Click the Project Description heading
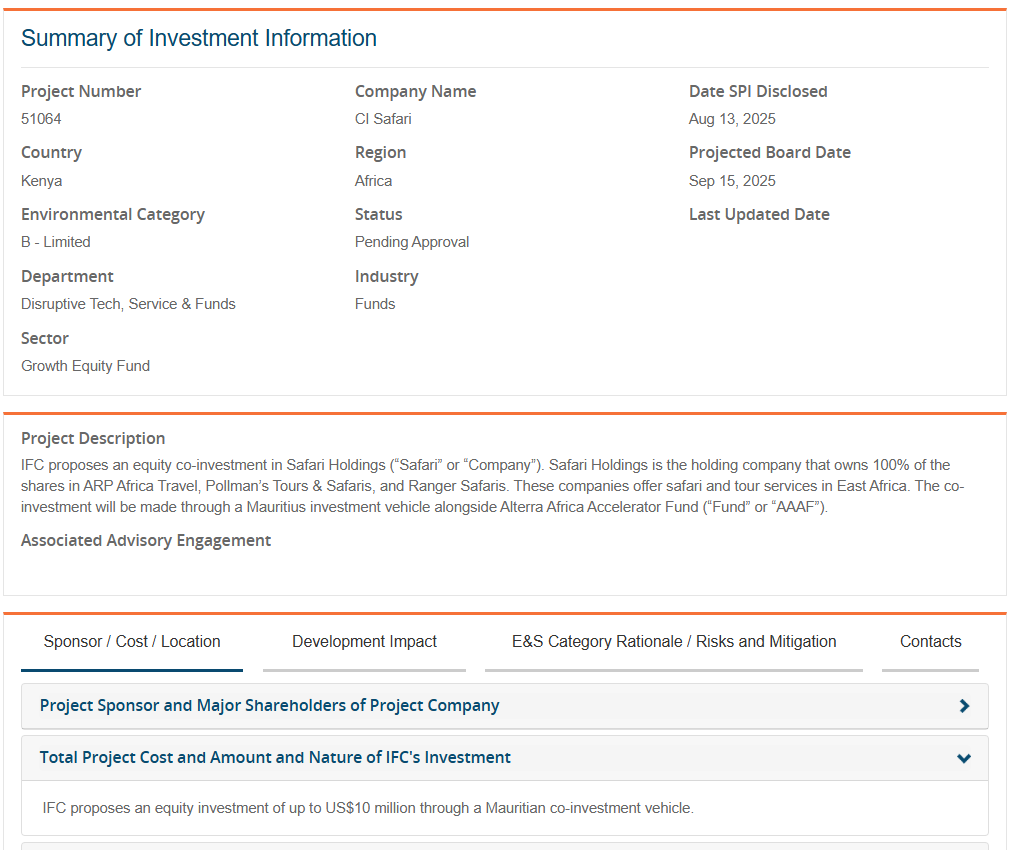The image size is (1015, 850). pyautogui.click(x=93, y=438)
